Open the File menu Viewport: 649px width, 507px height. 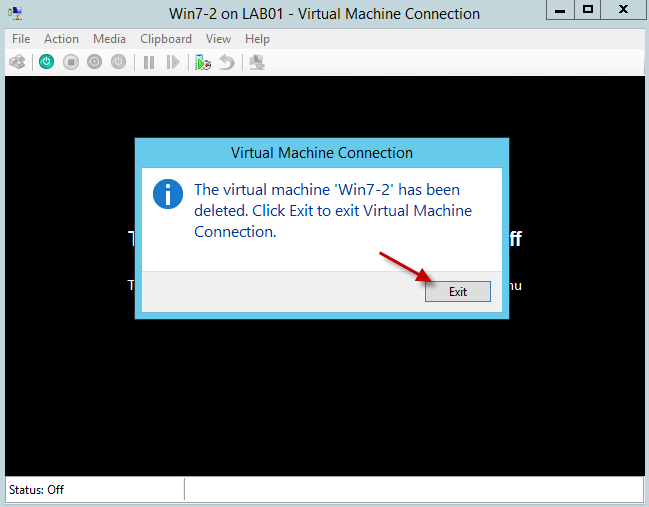(21, 39)
